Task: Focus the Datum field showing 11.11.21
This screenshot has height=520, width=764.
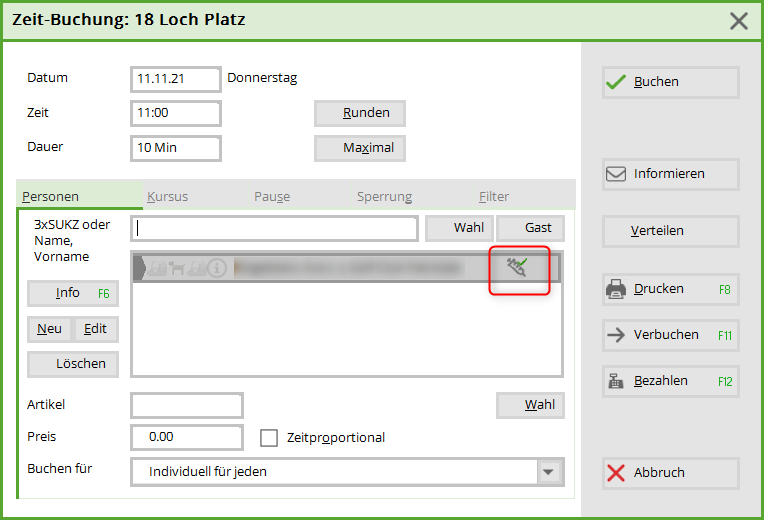Action: [x=176, y=79]
